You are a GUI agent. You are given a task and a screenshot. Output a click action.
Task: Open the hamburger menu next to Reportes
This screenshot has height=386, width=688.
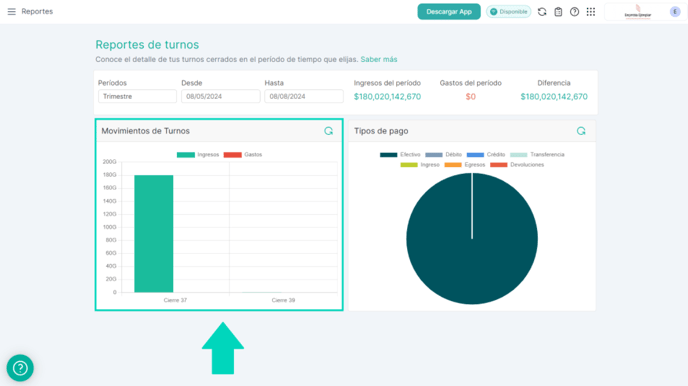(x=11, y=11)
